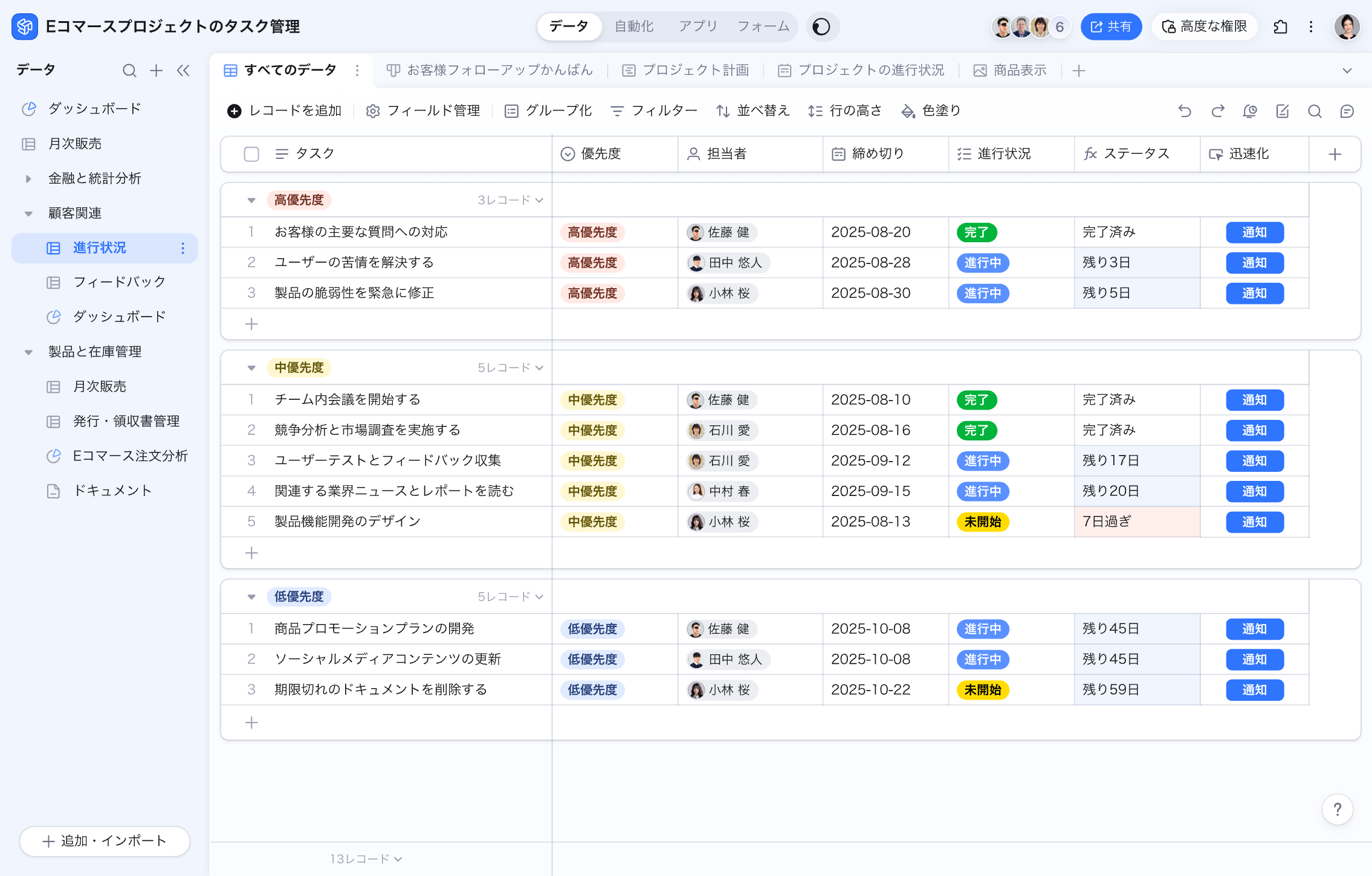
Task: Open the reminder alarm bell icon
Action: tap(1249, 111)
